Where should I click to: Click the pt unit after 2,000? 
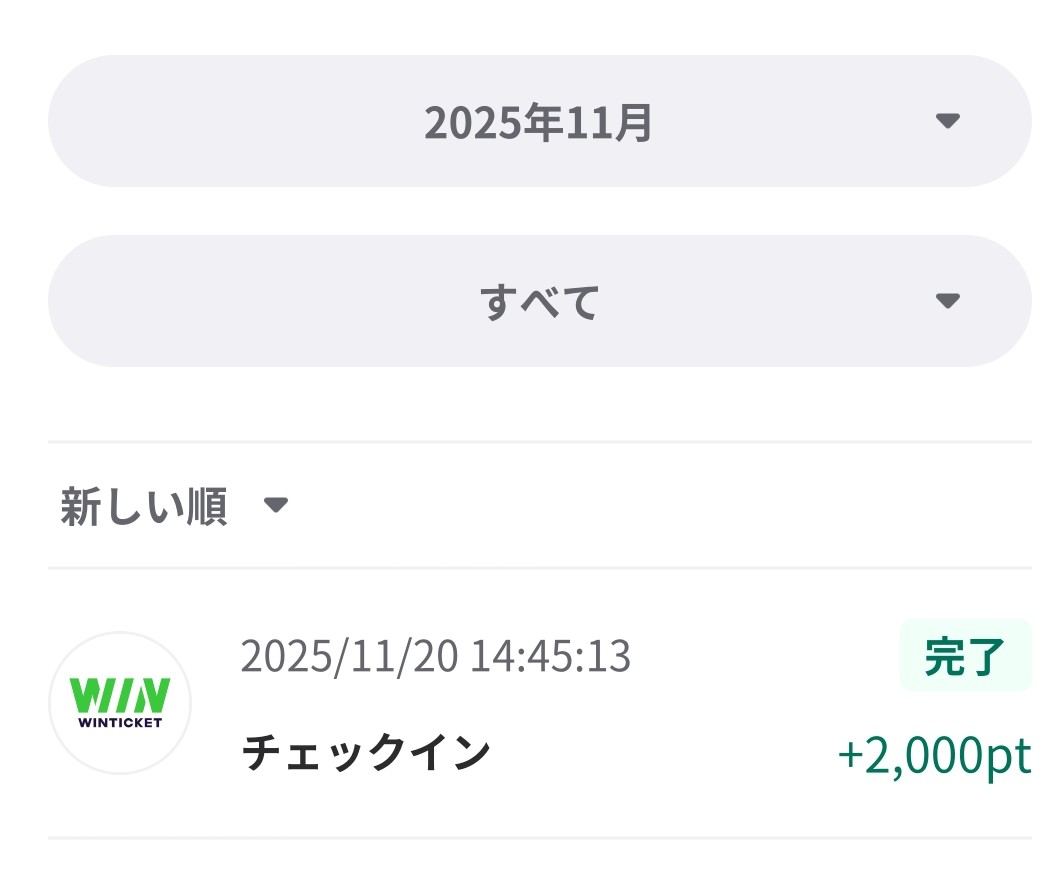coord(1009,757)
